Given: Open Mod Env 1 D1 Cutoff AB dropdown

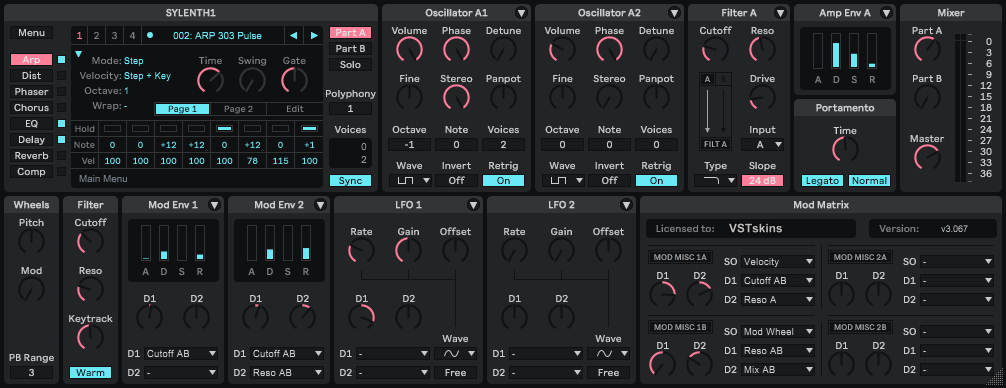Looking at the screenshot, I should (181, 353).
